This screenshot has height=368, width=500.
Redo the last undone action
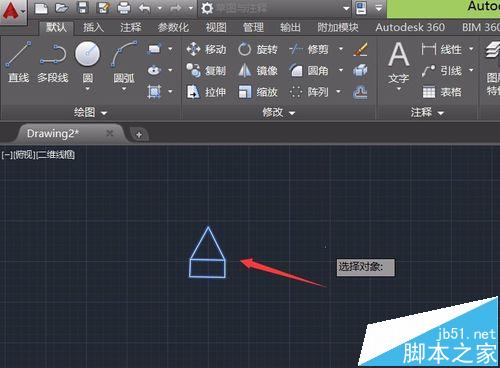click(x=176, y=8)
